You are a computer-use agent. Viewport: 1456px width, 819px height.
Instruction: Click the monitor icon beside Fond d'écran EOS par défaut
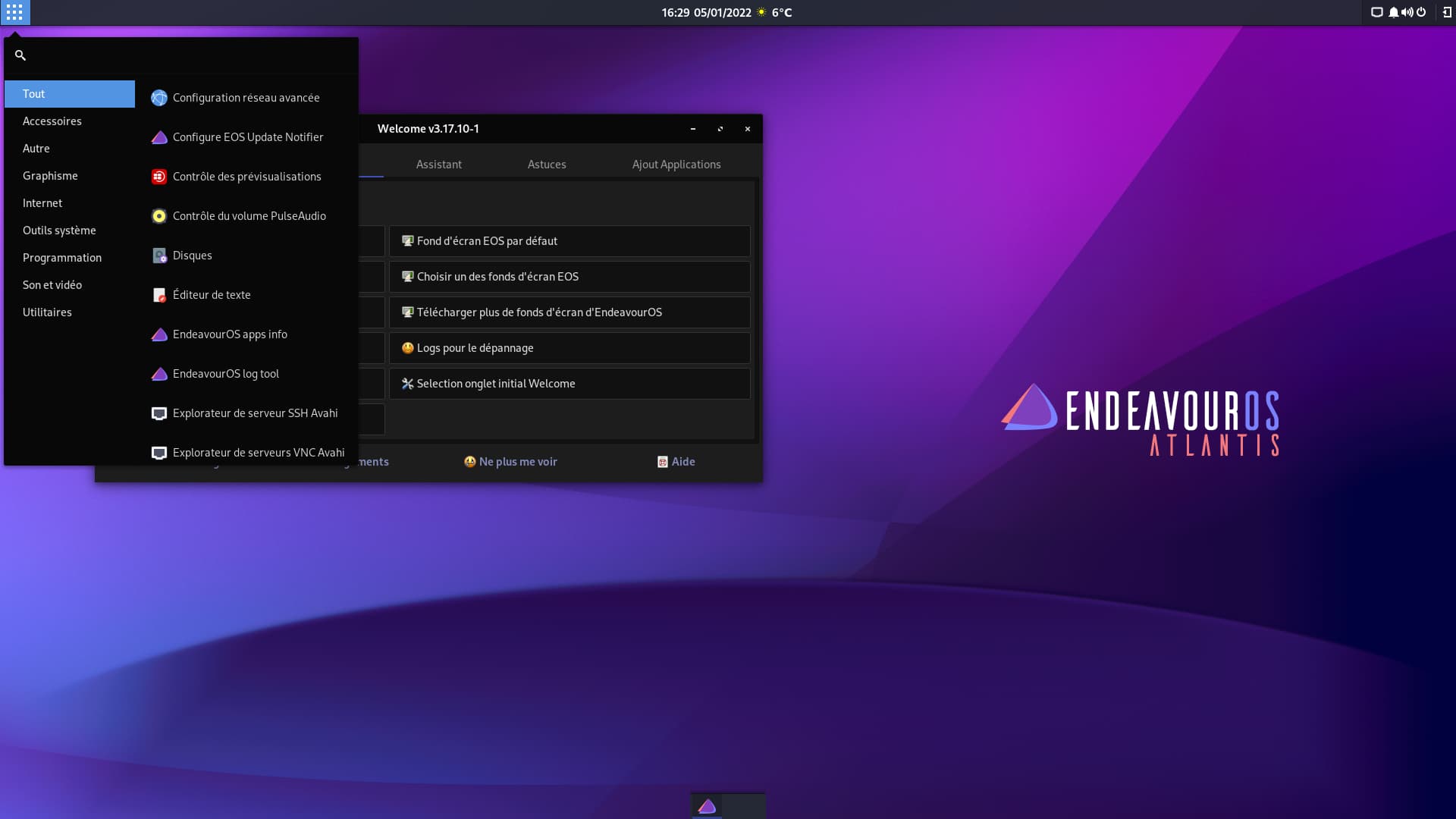pos(407,241)
